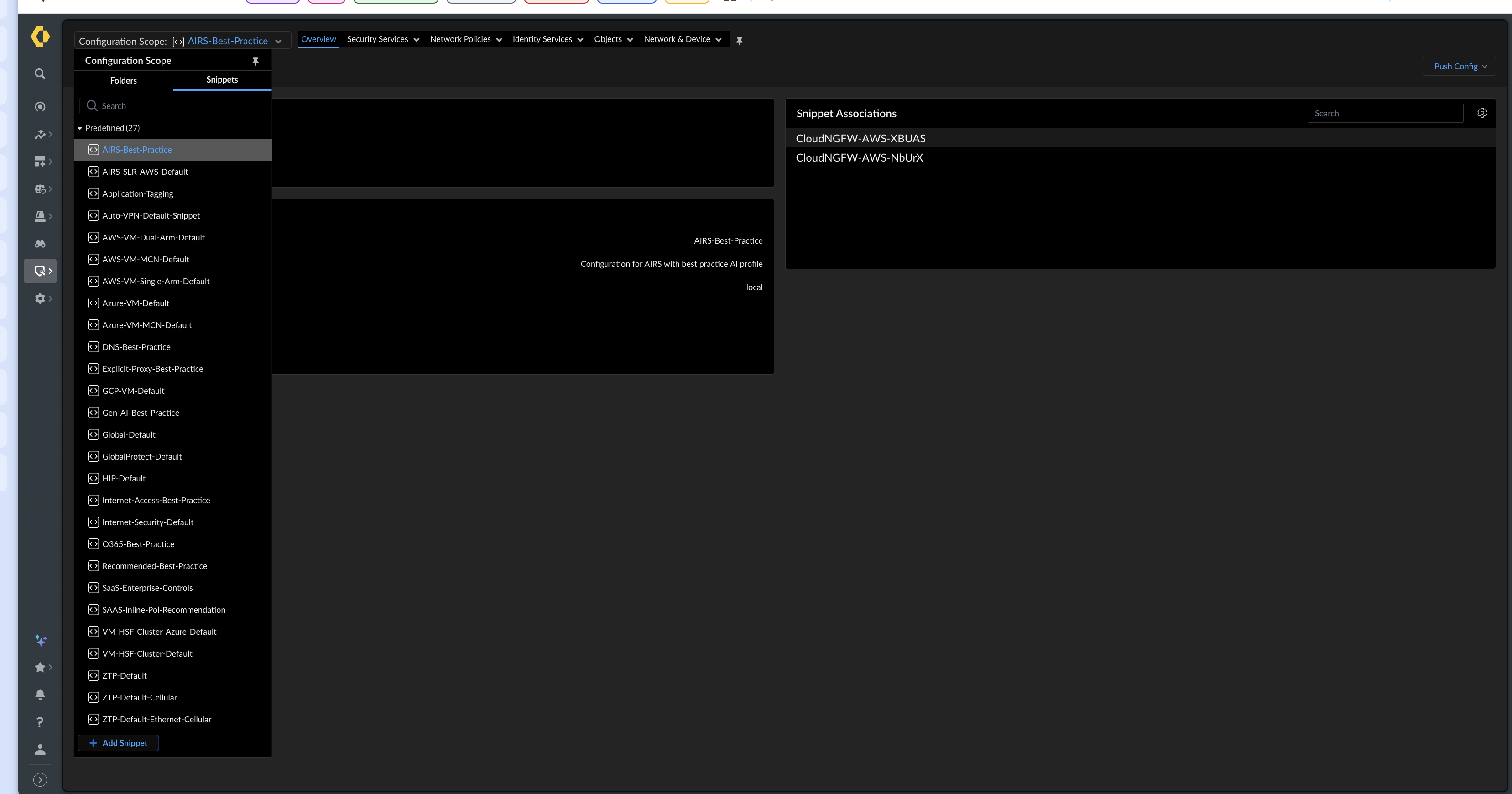Viewport: 1512px width, 794px height.
Task: Click the yellow Strata logo icon
Action: (40, 37)
